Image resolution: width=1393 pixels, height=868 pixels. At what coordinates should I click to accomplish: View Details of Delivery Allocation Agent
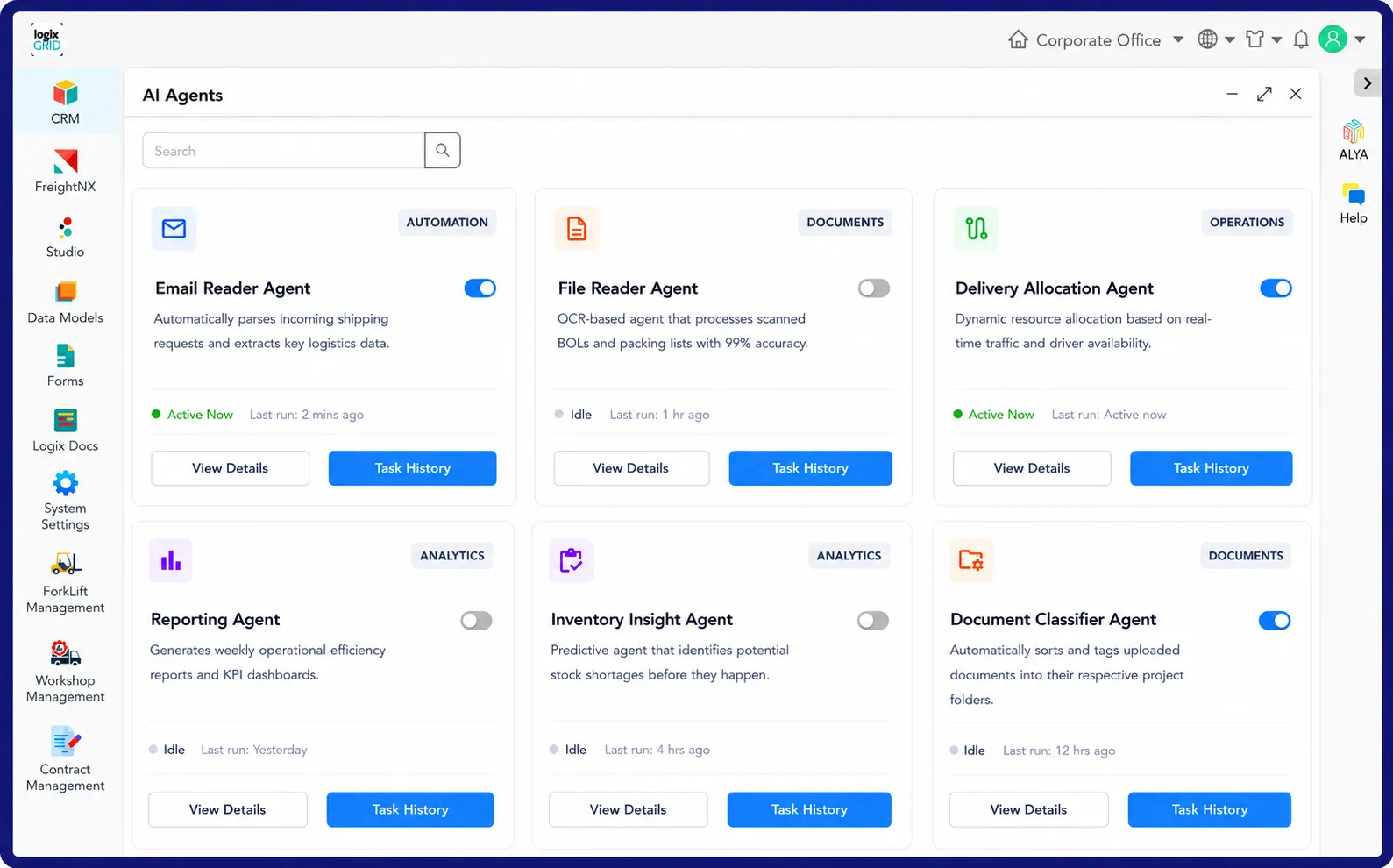pos(1032,468)
